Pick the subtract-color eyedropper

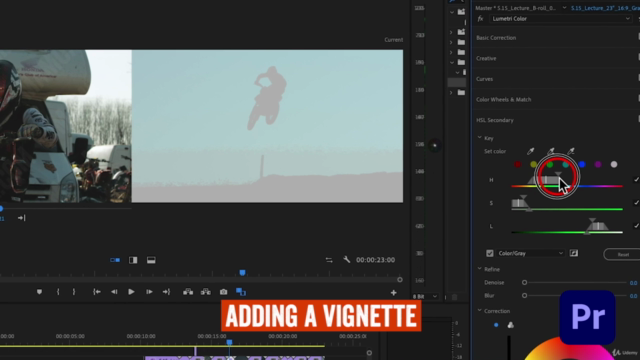click(x=571, y=151)
